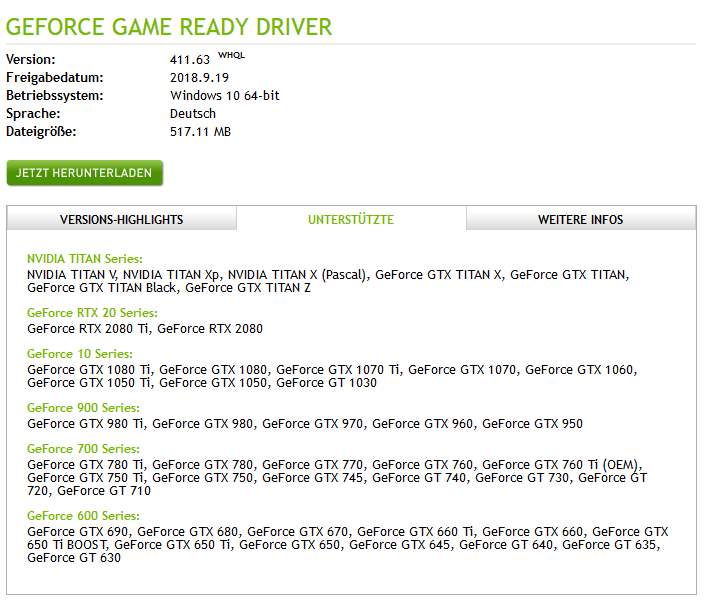The width and height of the screenshot is (717, 611).
Task: Click the GeForce 600 Series: heading
Action: [83, 516]
